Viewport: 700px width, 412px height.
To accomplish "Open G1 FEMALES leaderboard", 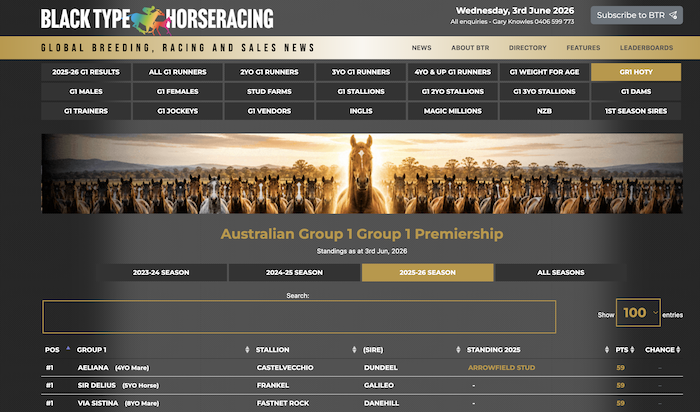I will tap(178, 92).
